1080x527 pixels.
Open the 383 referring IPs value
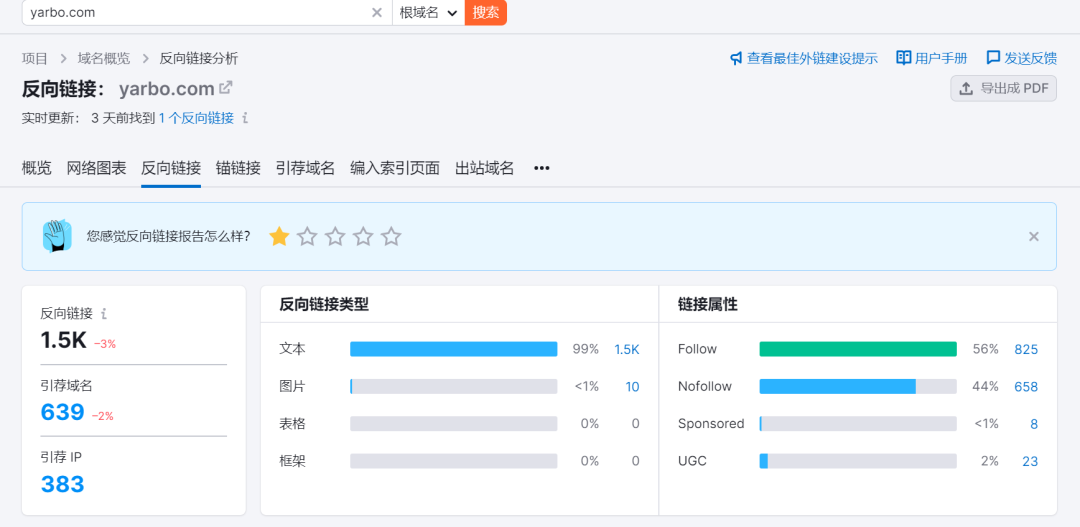click(x=63, y=484)
